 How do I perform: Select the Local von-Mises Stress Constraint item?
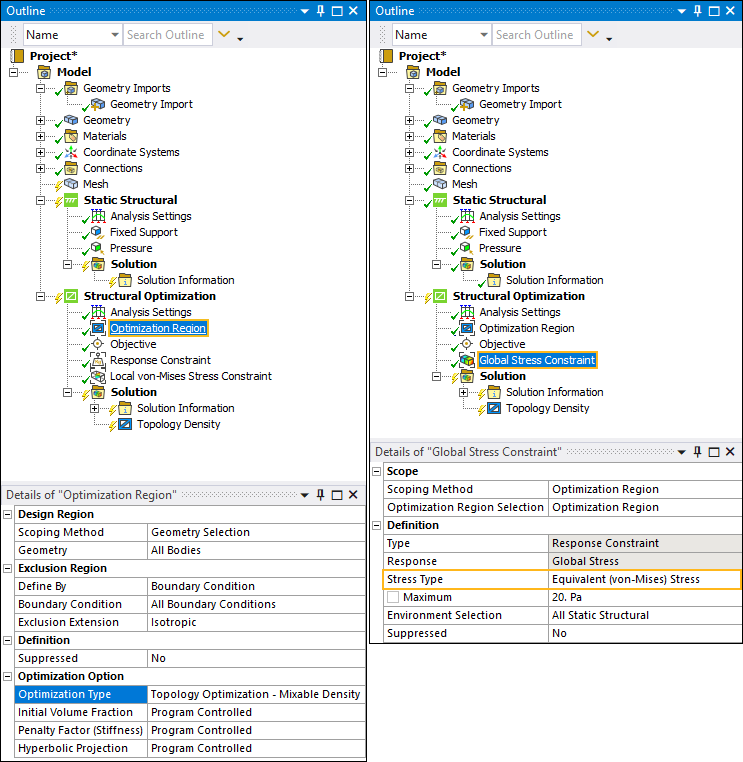pyautogui.click(x=190, y=376)
